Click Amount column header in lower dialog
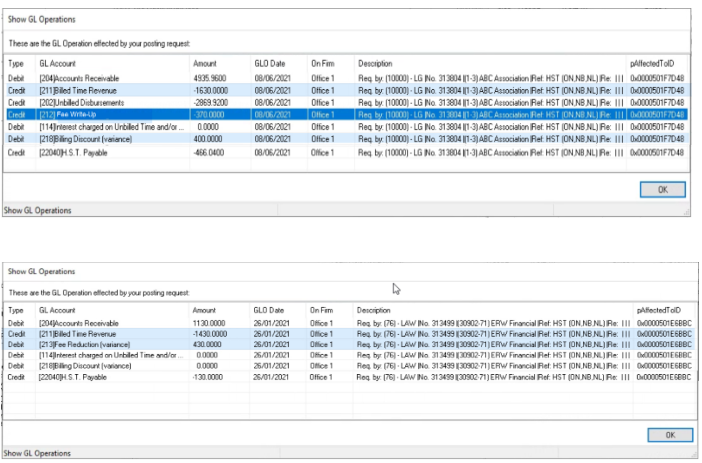Screen dimensions: 702x463 coord(204,310)
